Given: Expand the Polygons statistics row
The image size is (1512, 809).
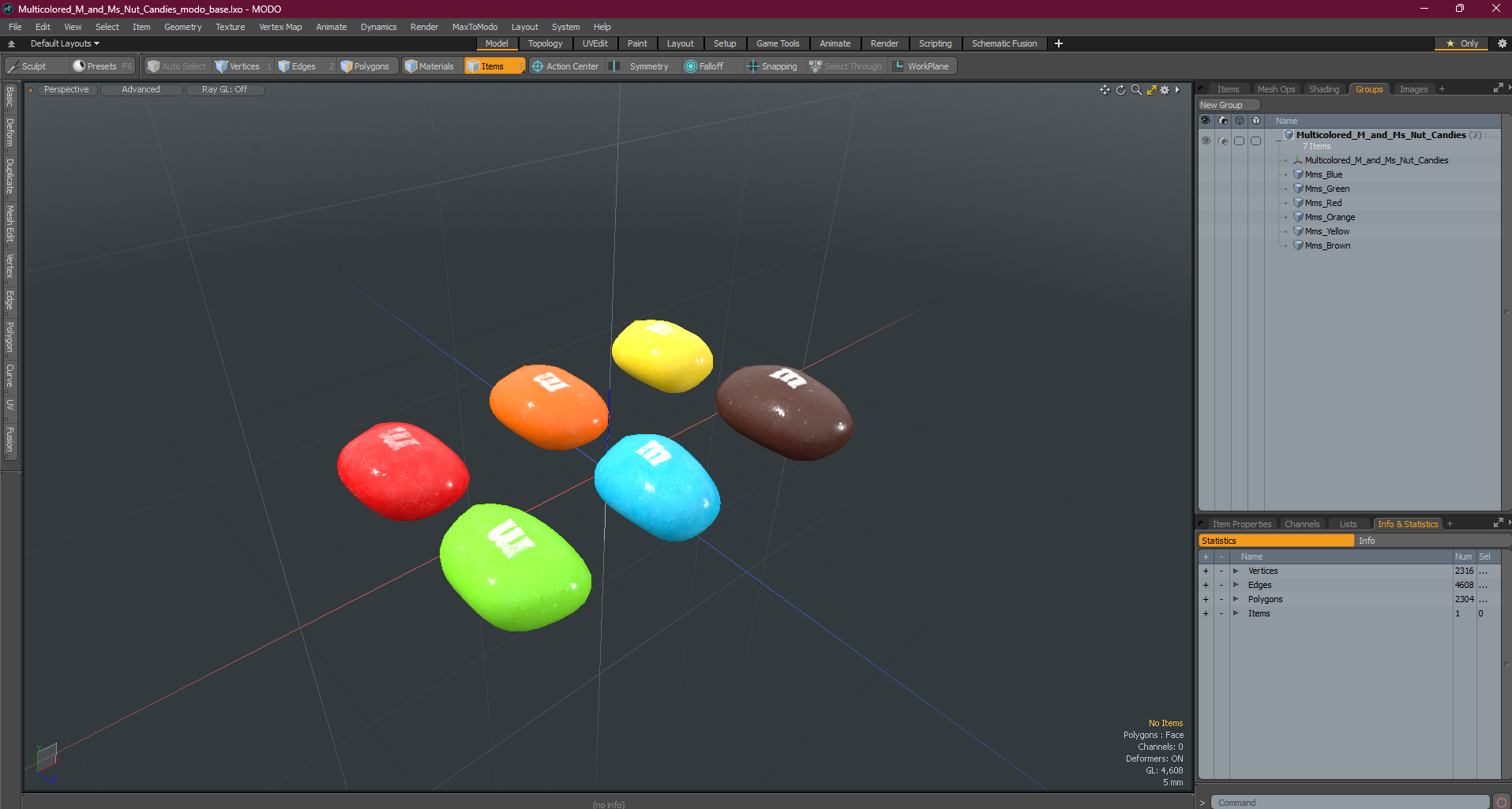Looking at the screenshot, I should 1236,599.
